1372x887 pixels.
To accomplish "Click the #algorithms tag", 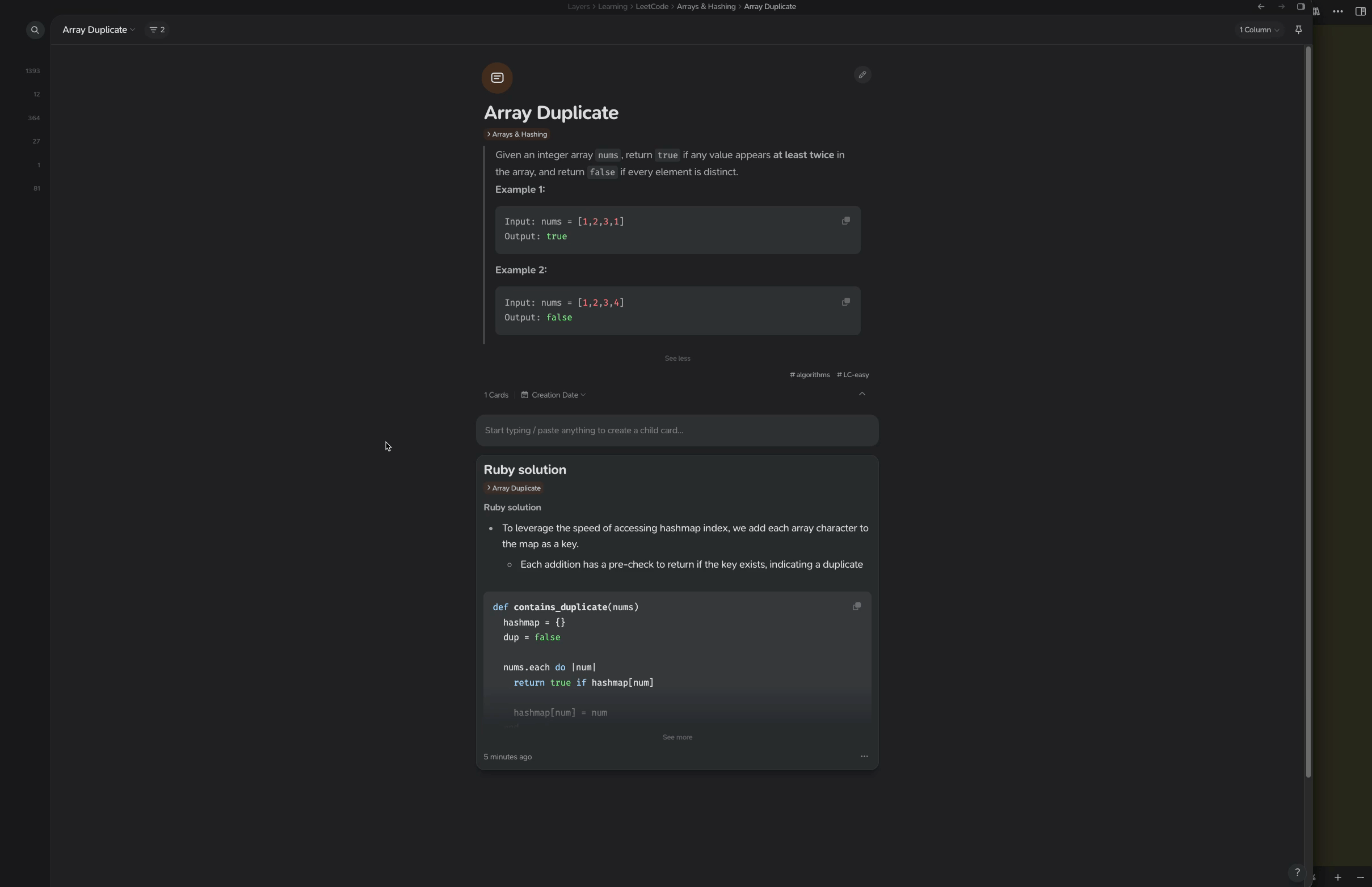I will click(x=810, y=375).
